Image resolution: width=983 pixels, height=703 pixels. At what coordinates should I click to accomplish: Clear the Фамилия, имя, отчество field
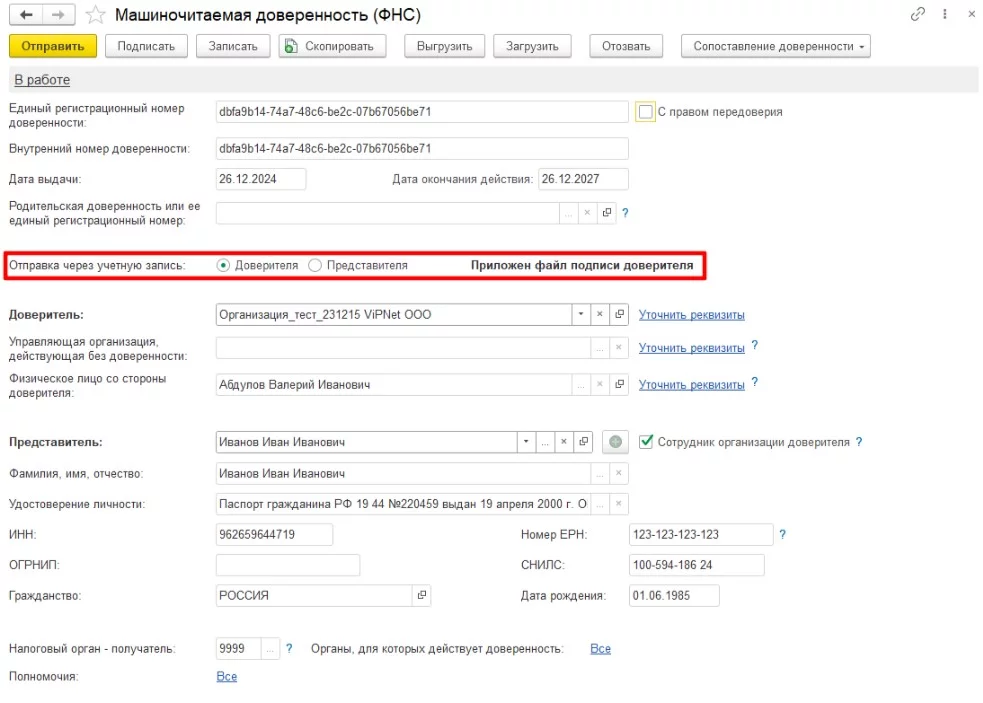tap(619, 473)
